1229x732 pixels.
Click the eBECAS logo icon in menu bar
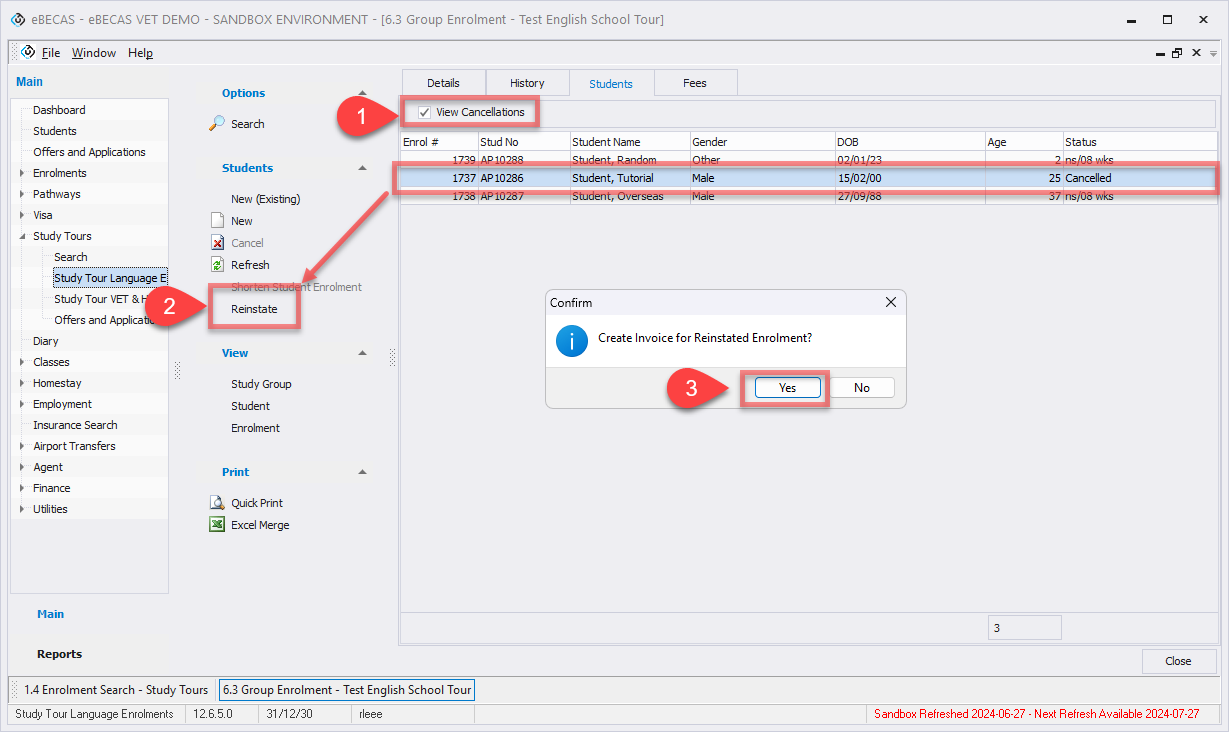28,52
